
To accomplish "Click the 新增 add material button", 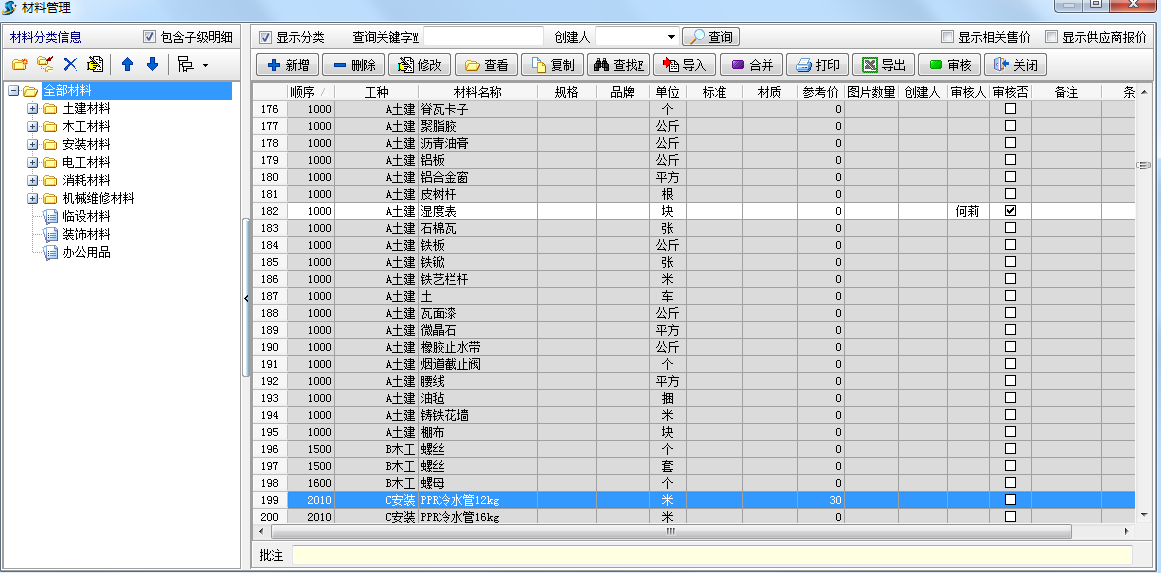I will pos(288,65).
